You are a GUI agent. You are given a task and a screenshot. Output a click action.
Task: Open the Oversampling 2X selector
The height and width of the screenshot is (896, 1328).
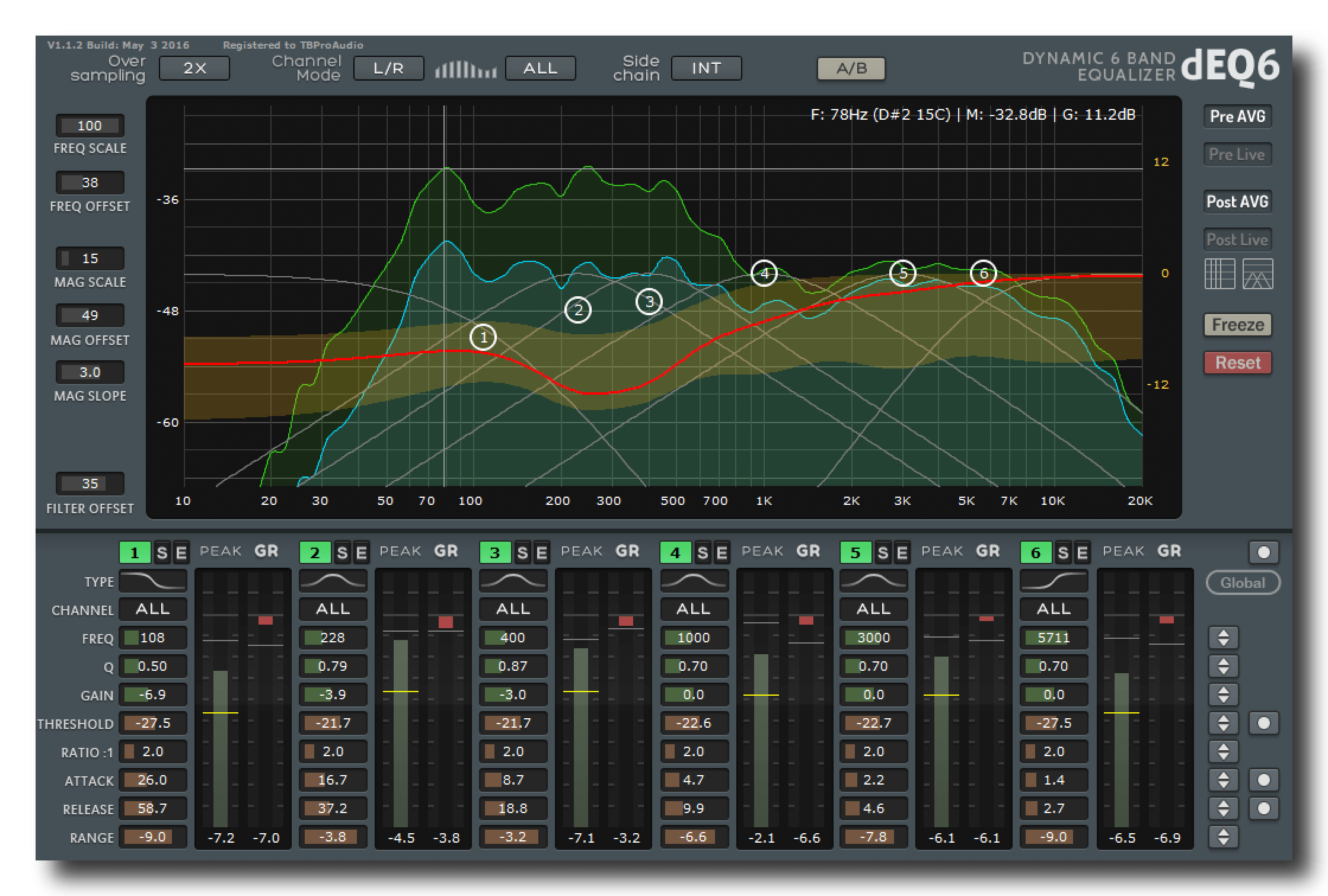click(x=194, y=69)
